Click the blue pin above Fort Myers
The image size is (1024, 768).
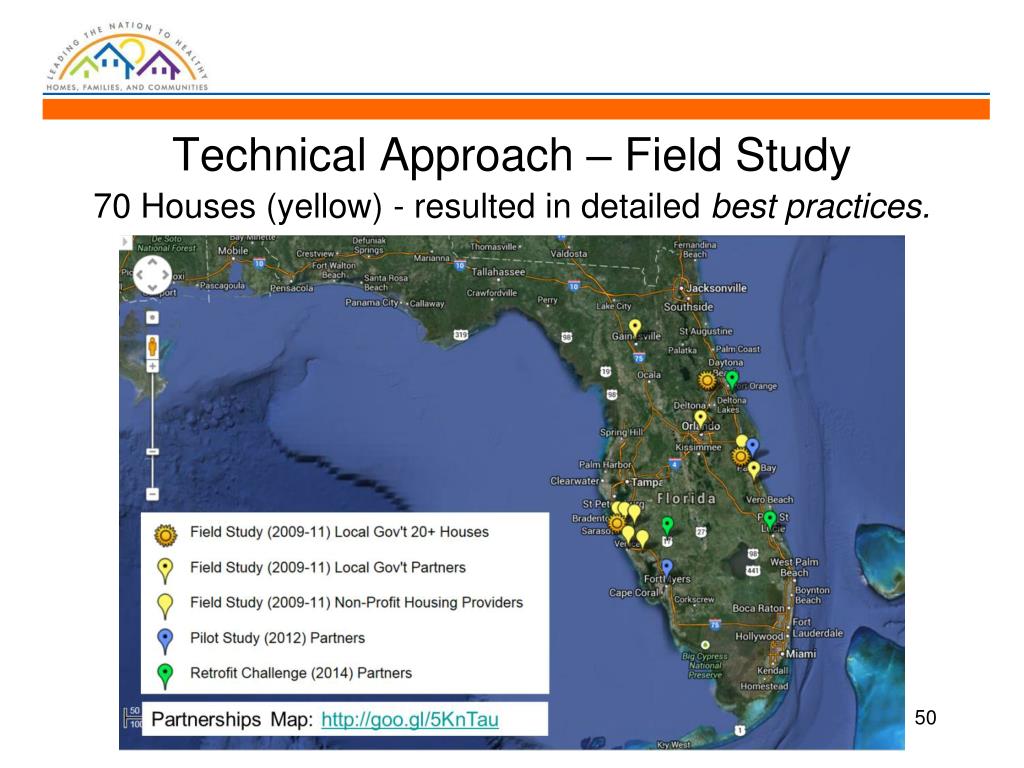(666, 568)
